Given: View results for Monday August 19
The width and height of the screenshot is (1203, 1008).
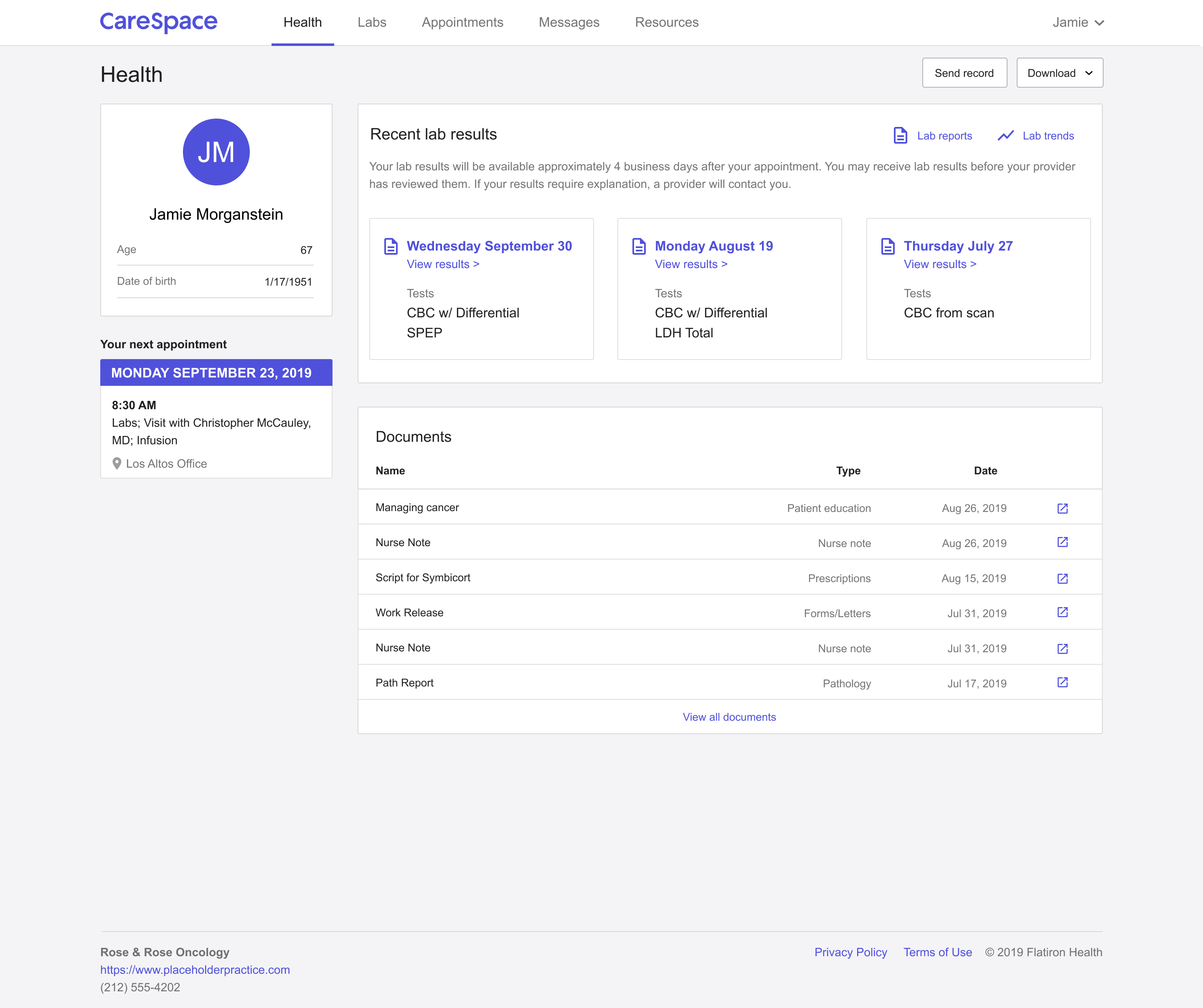Looking at the screenshot, I should click(691, 264).
